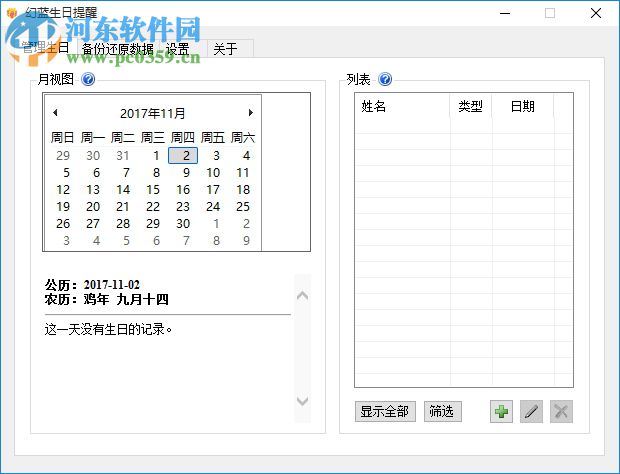Screen dimensions: 620x474
Task: Select highlighted day 2 in the calendar
Action: [183, 156]
